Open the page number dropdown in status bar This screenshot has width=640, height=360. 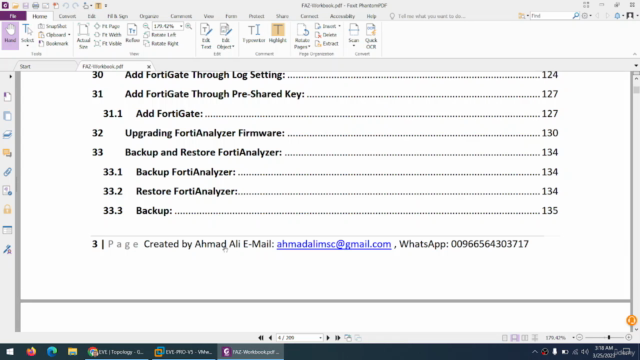pos(320,338)
